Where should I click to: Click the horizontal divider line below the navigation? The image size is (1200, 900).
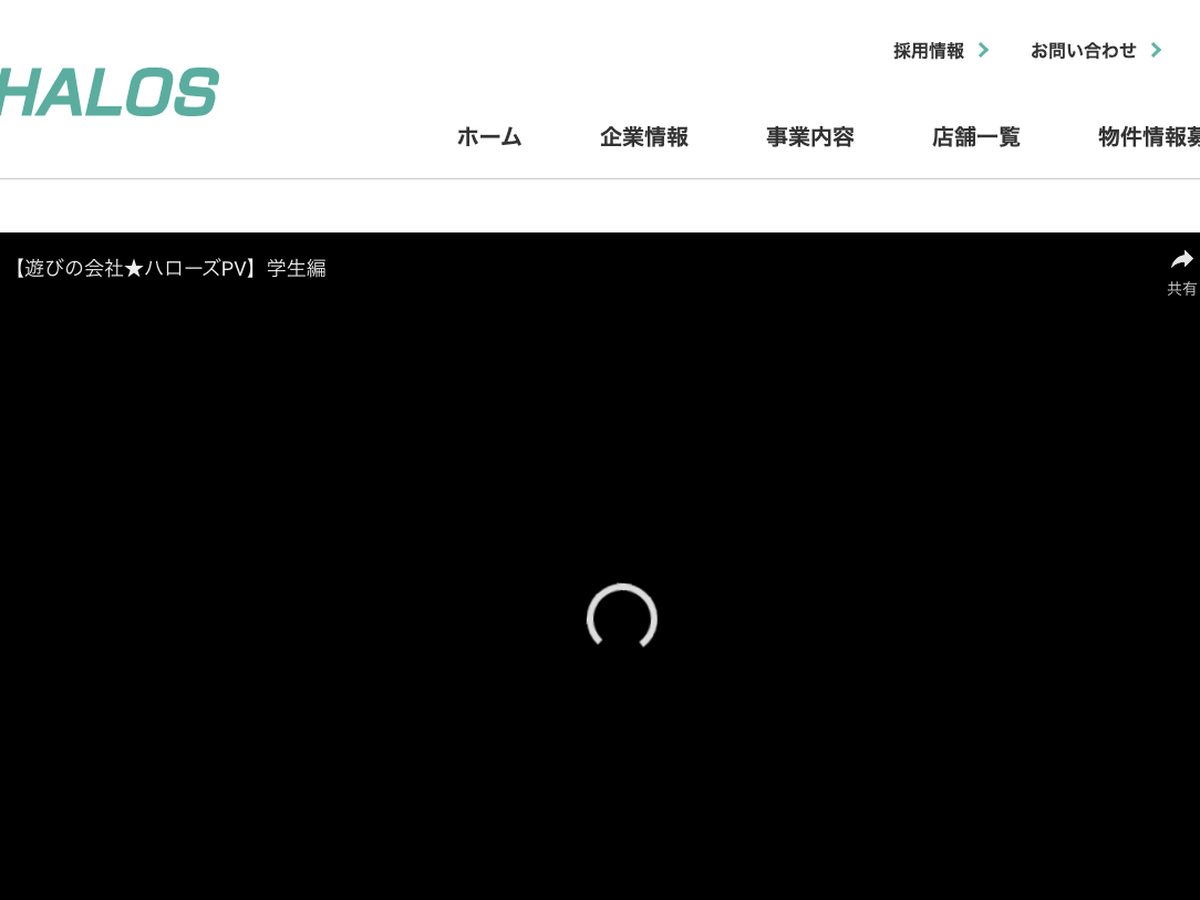click(600, 179)
